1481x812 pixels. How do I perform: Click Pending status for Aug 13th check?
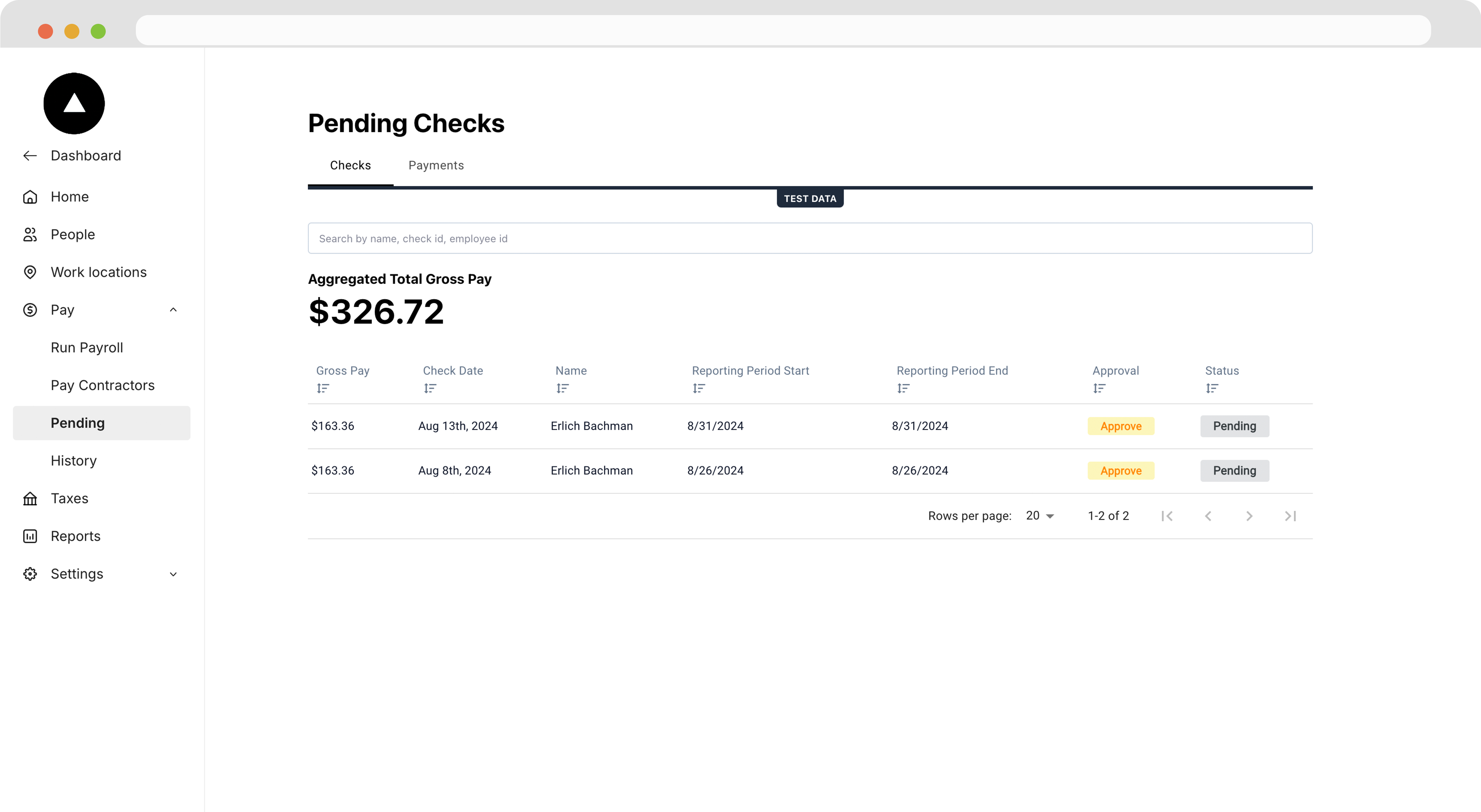pyautogui.click(x=1235, y=427)
